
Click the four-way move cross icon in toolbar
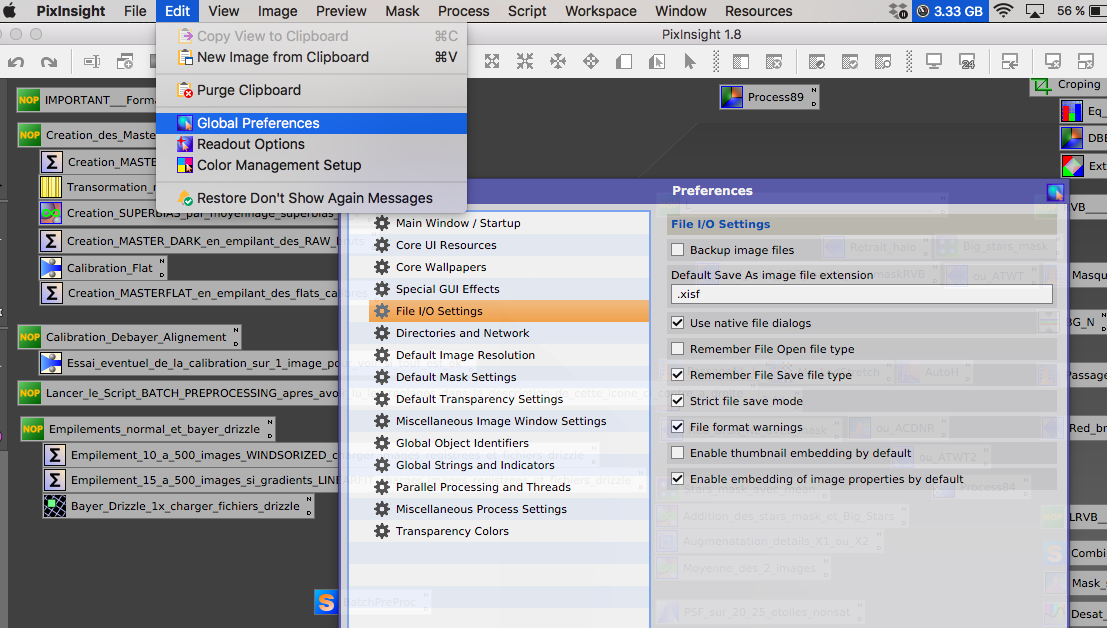pyautogui.click(x=591, y=61)
